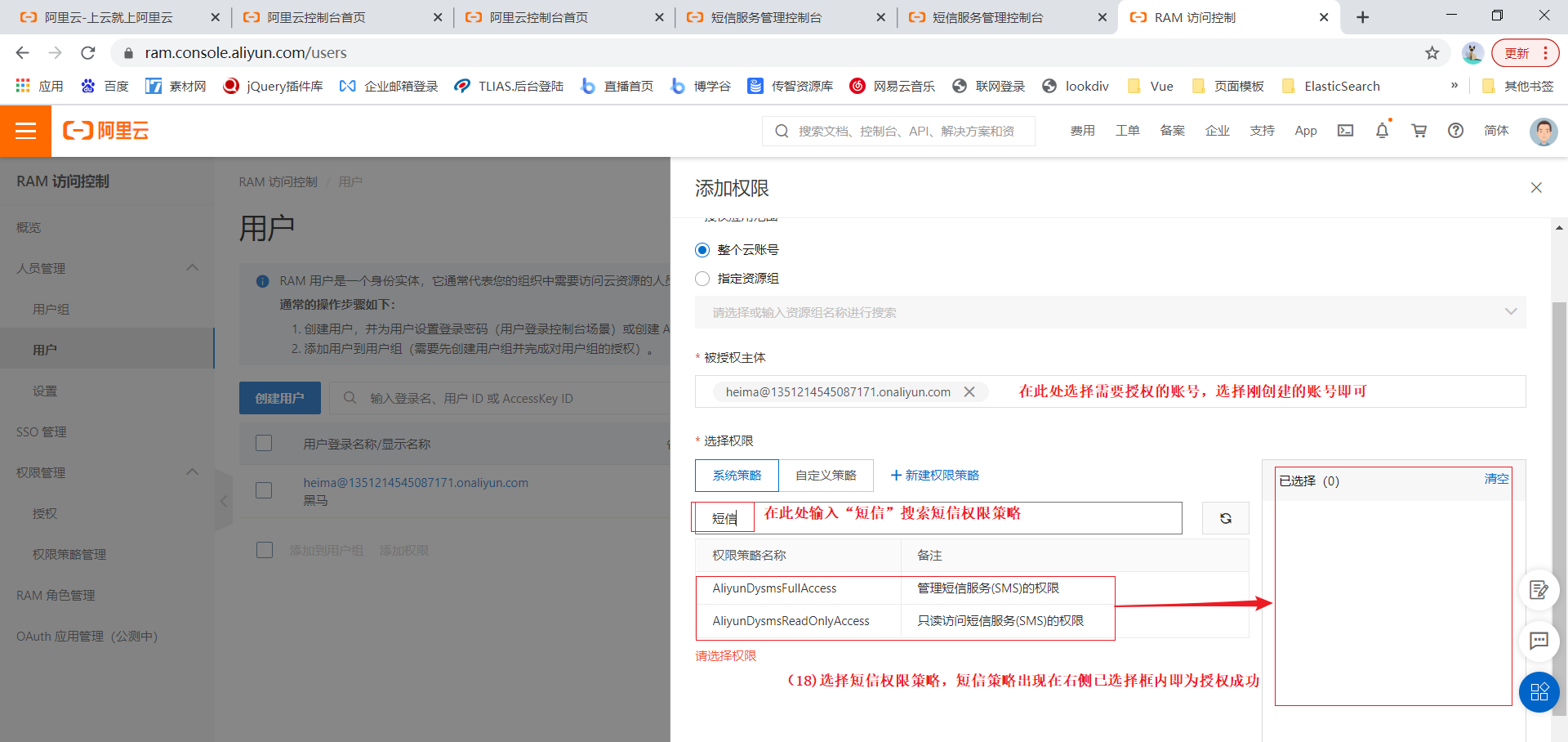This screenshot has width=1568, height=742.
Task: Select the 整个云账号 radio option
Action: coord(702,250)
